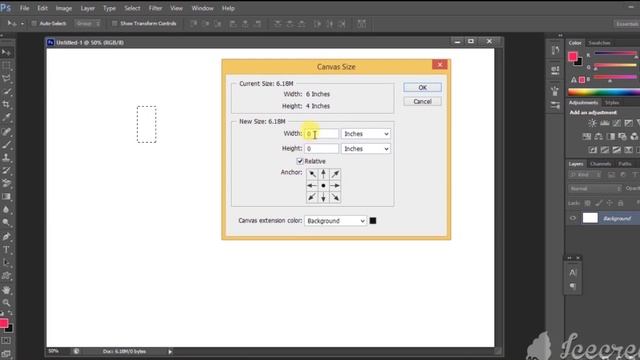Open the Paragraph panel icon
The width and height of the screenshot is (640, 360).
(573, 286)
